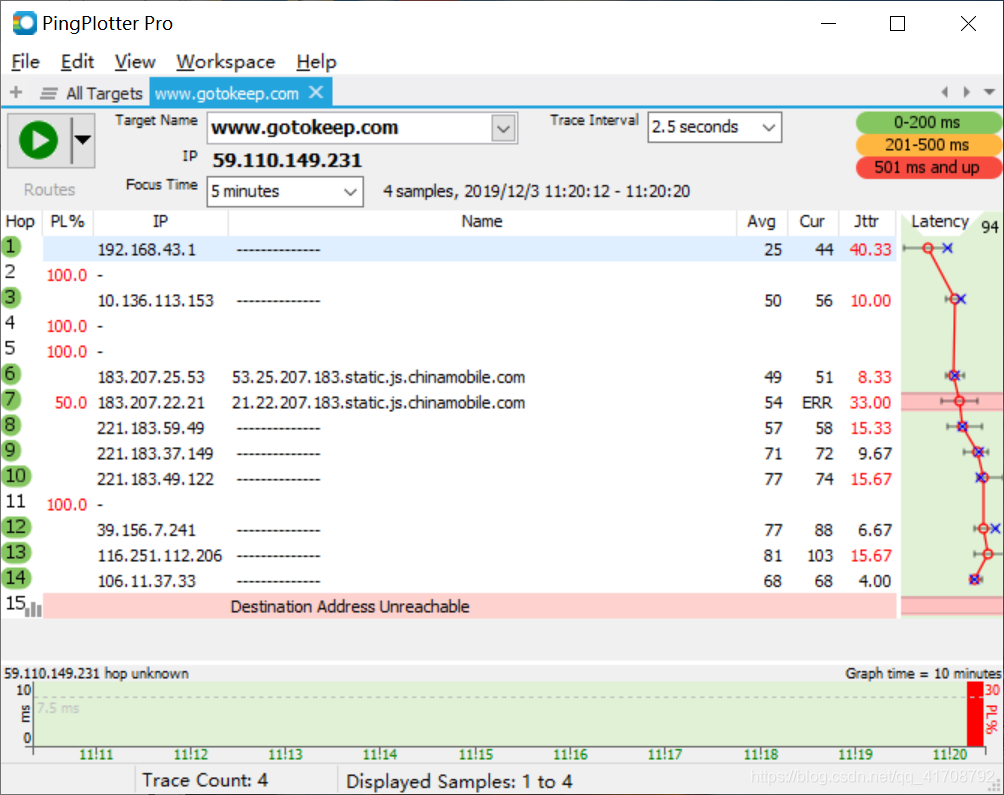The image size is (1004, 795).
Task: Add a new target with the plus icon
Action: click(x=16, y=93)
